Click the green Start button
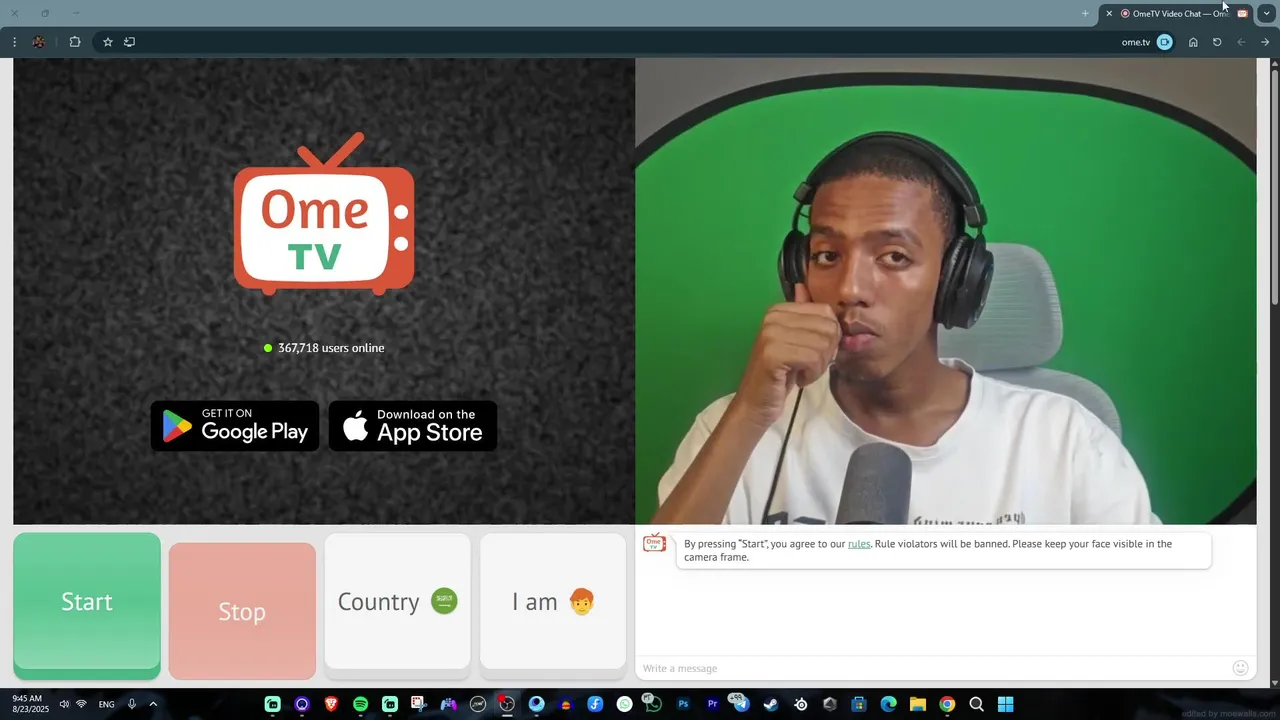This screenshot has height=720, width=1280. tap(87, 605)
